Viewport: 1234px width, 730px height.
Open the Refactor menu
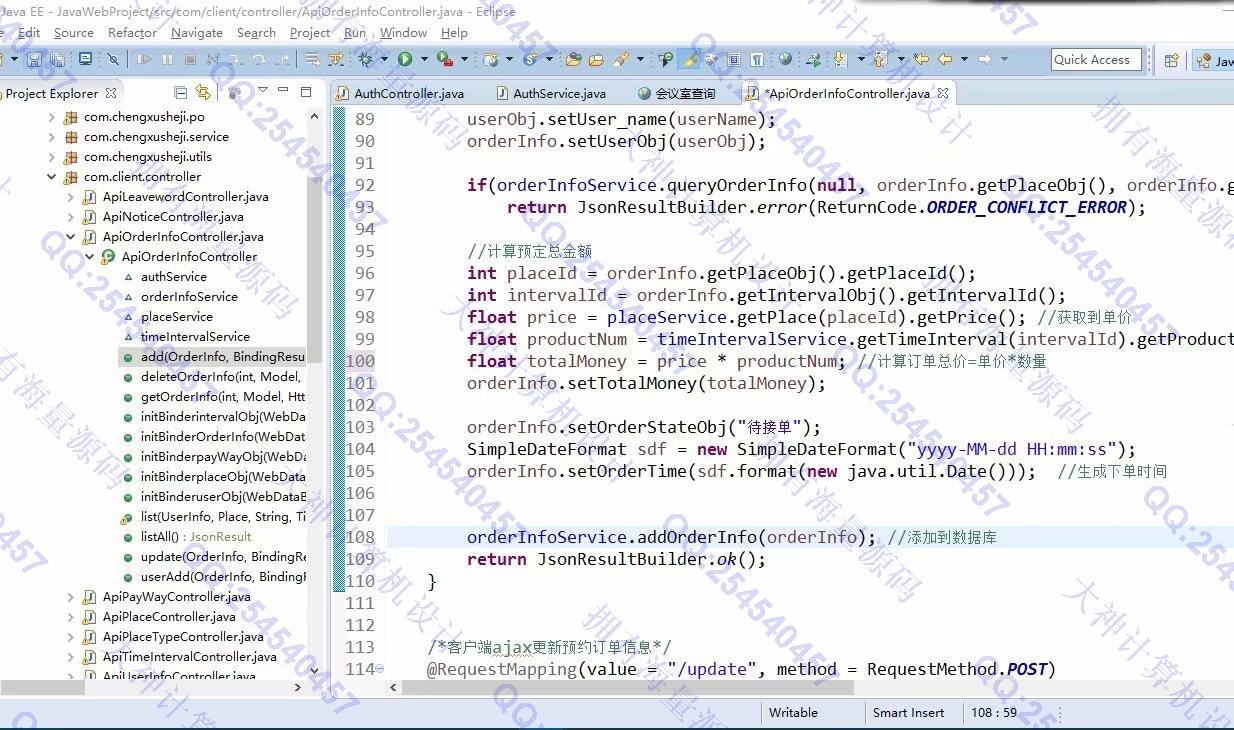[132, 33]
